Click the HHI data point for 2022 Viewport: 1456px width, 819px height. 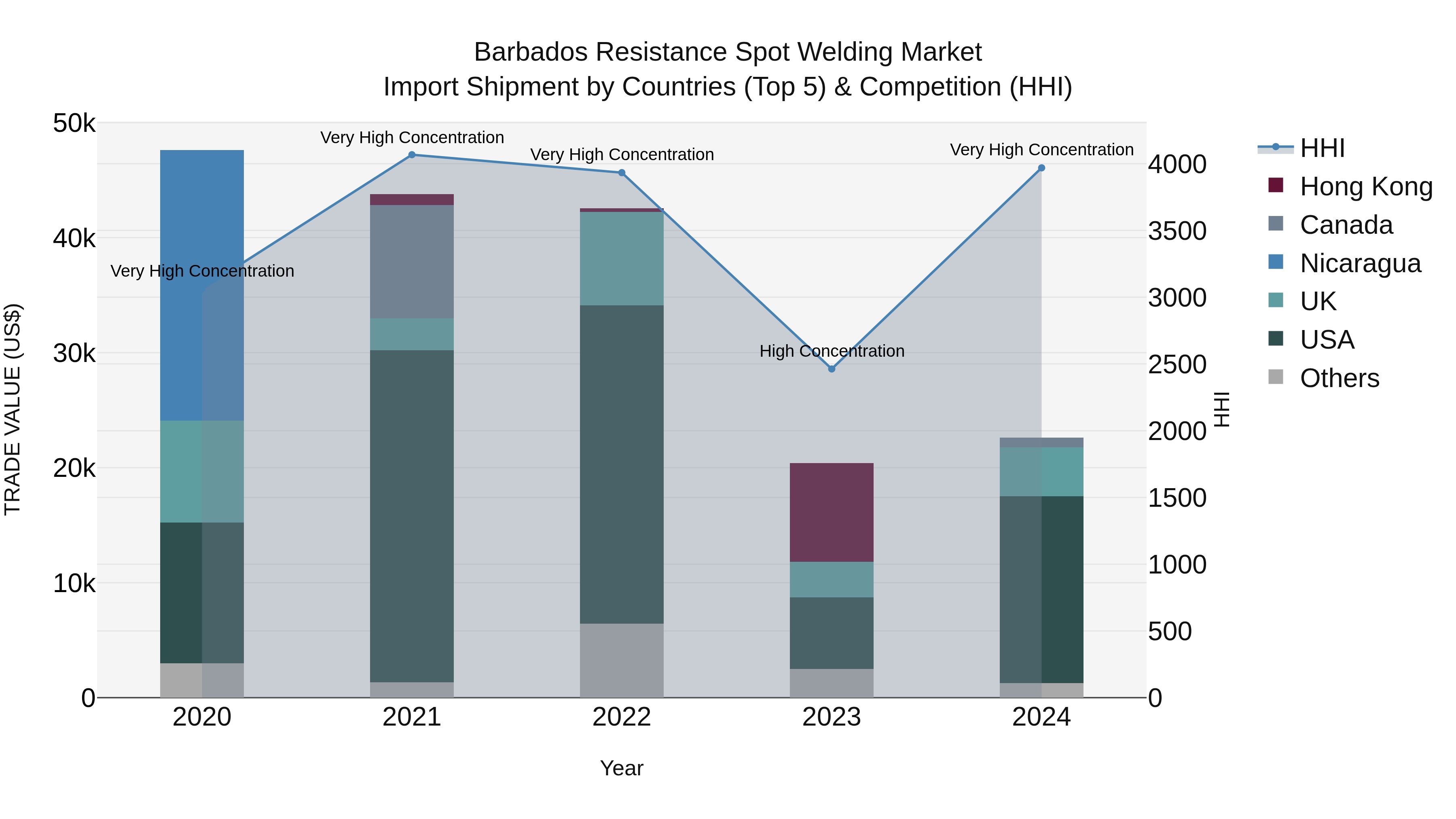click(x=622, y=173)
